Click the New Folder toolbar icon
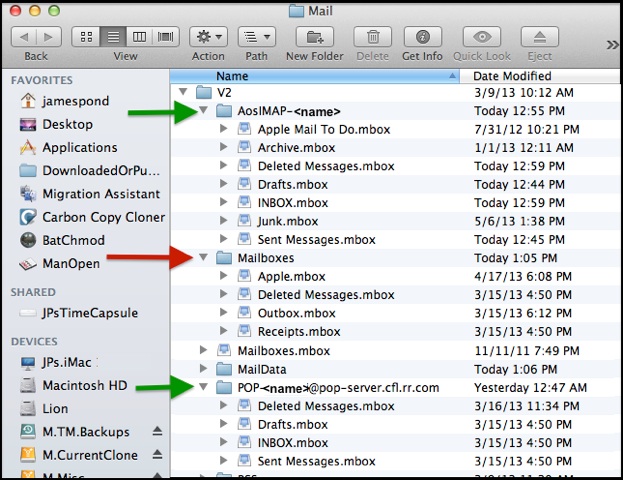Viewport: 623px width, 480px height. click(315, 37)
